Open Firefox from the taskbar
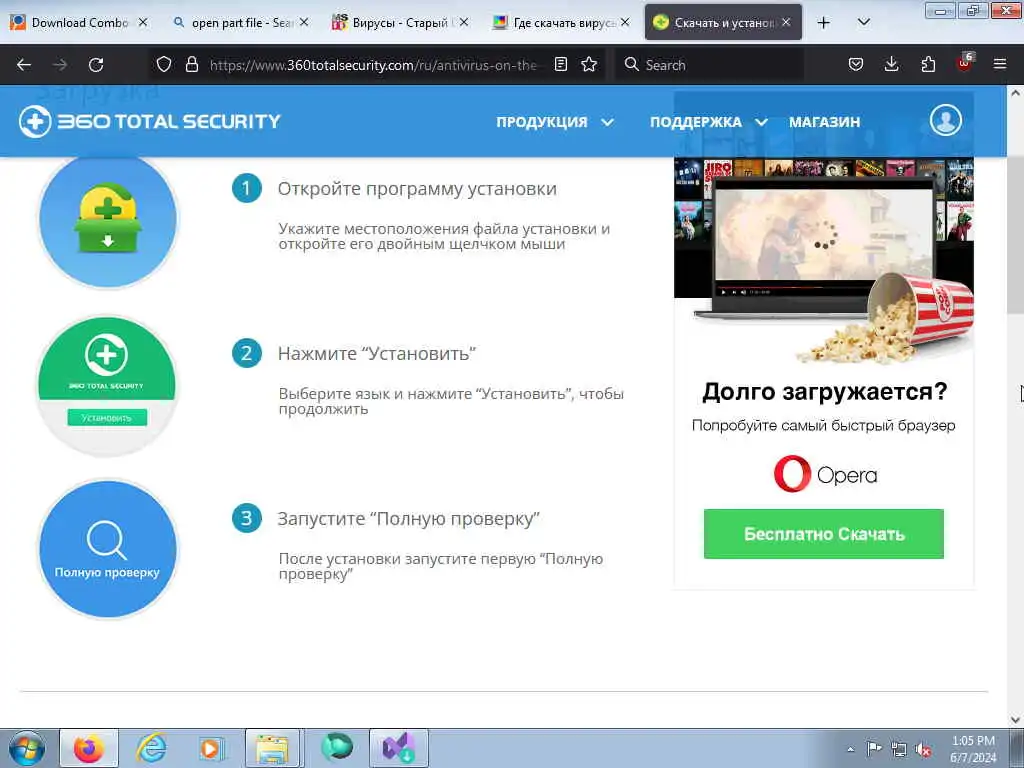1024x768 pixels. 89,748
